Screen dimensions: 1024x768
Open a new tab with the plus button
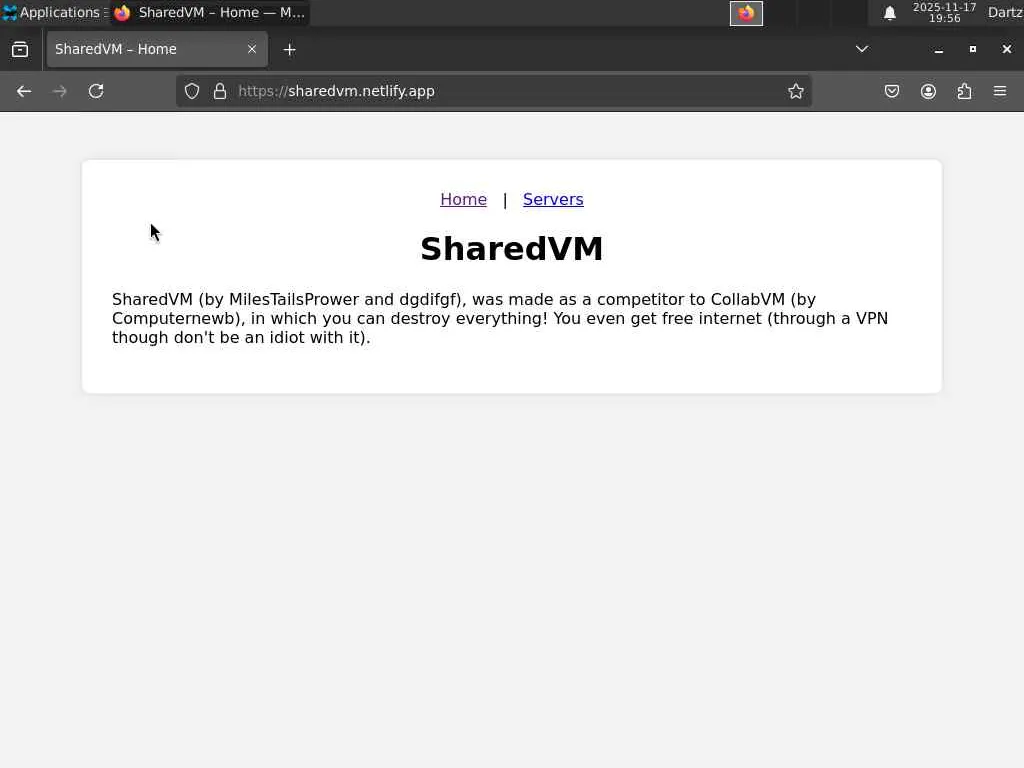point(289,50)
